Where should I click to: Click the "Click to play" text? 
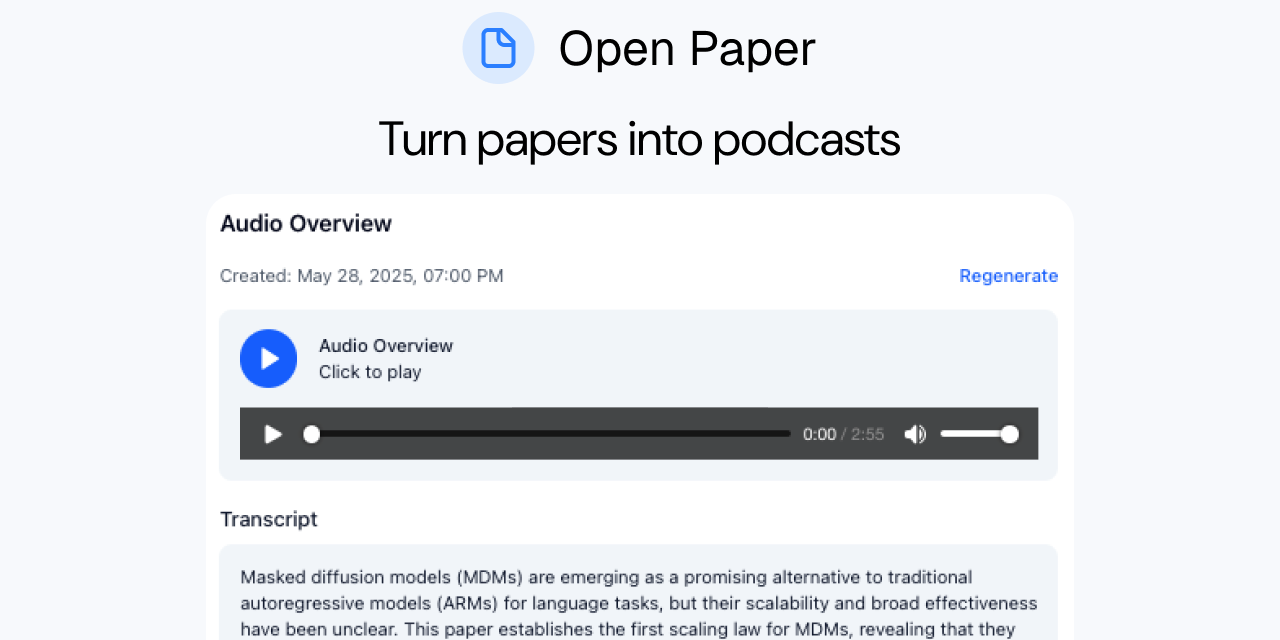pos(370,372)
